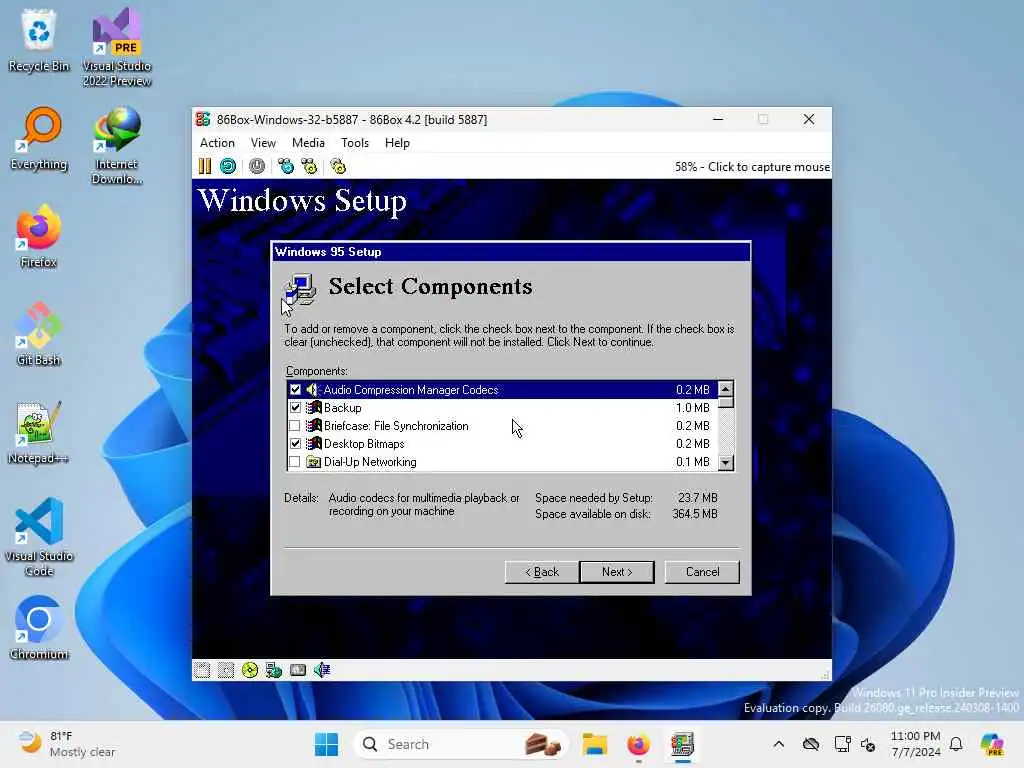
Task: Click the network display tray icon
Action: coord(842,744)
